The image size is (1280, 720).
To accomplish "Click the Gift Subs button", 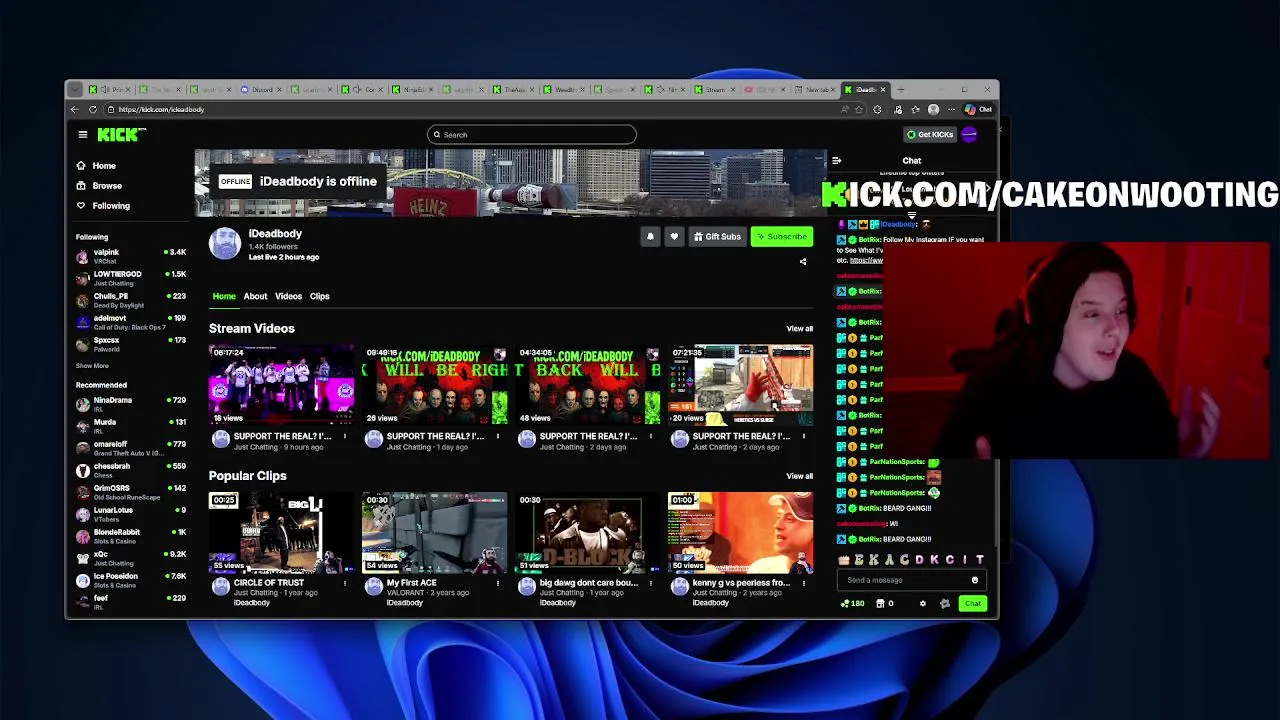I will pos(717,237).
